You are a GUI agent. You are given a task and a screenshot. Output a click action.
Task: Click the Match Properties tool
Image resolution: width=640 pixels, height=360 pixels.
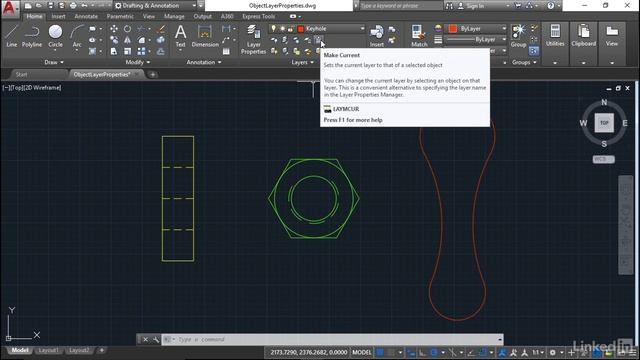[x=419, y=36]
